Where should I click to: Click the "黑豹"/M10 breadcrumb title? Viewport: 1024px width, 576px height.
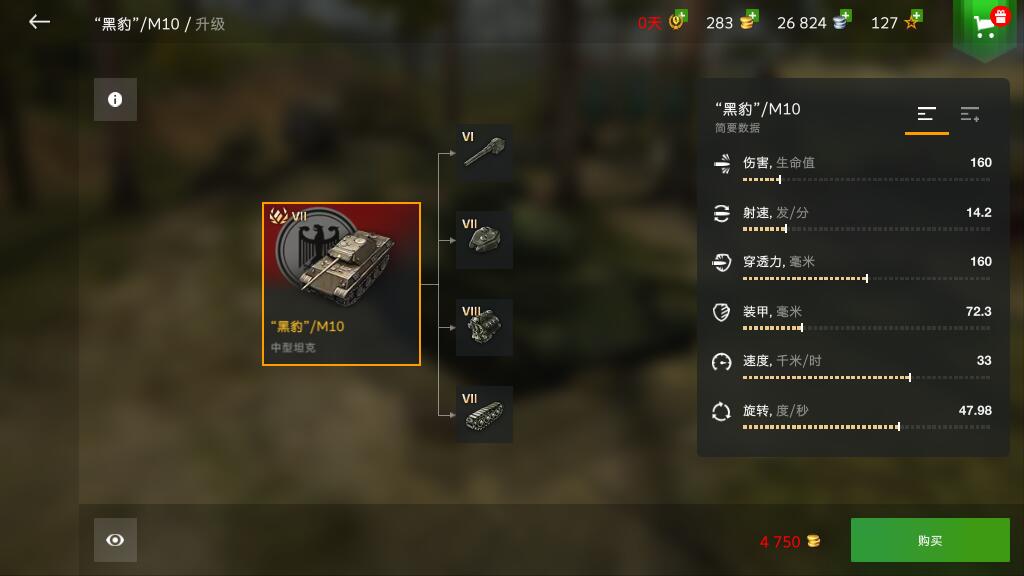(x=136, y=24)
